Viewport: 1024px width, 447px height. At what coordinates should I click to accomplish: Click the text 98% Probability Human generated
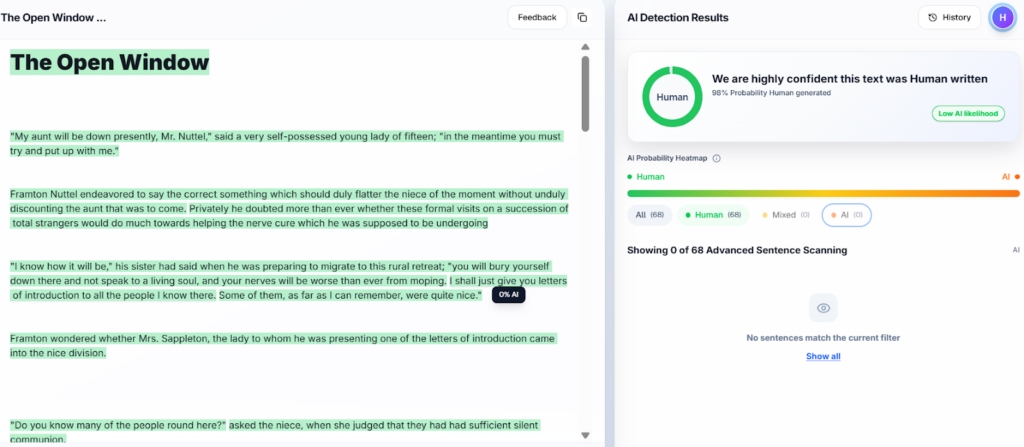tap(771, 93)
